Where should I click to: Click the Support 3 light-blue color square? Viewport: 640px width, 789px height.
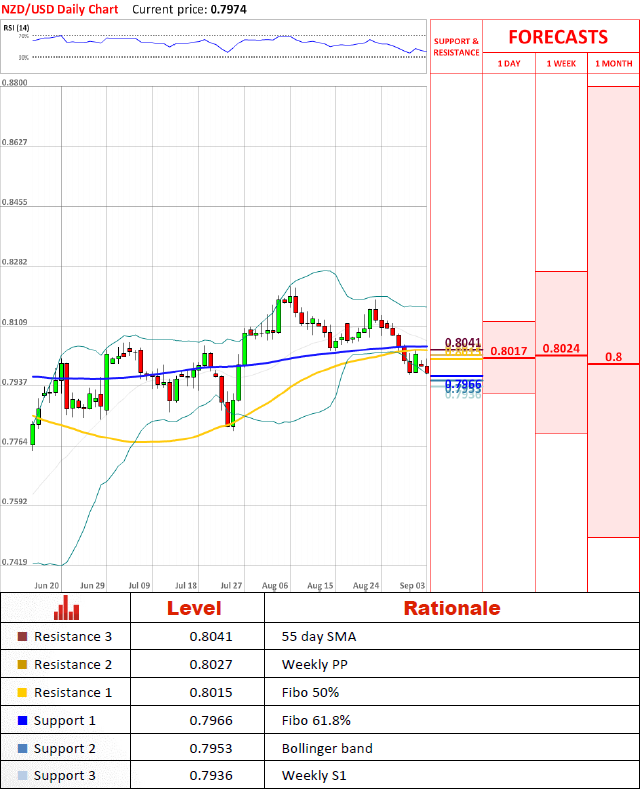[x=23, y=776]
